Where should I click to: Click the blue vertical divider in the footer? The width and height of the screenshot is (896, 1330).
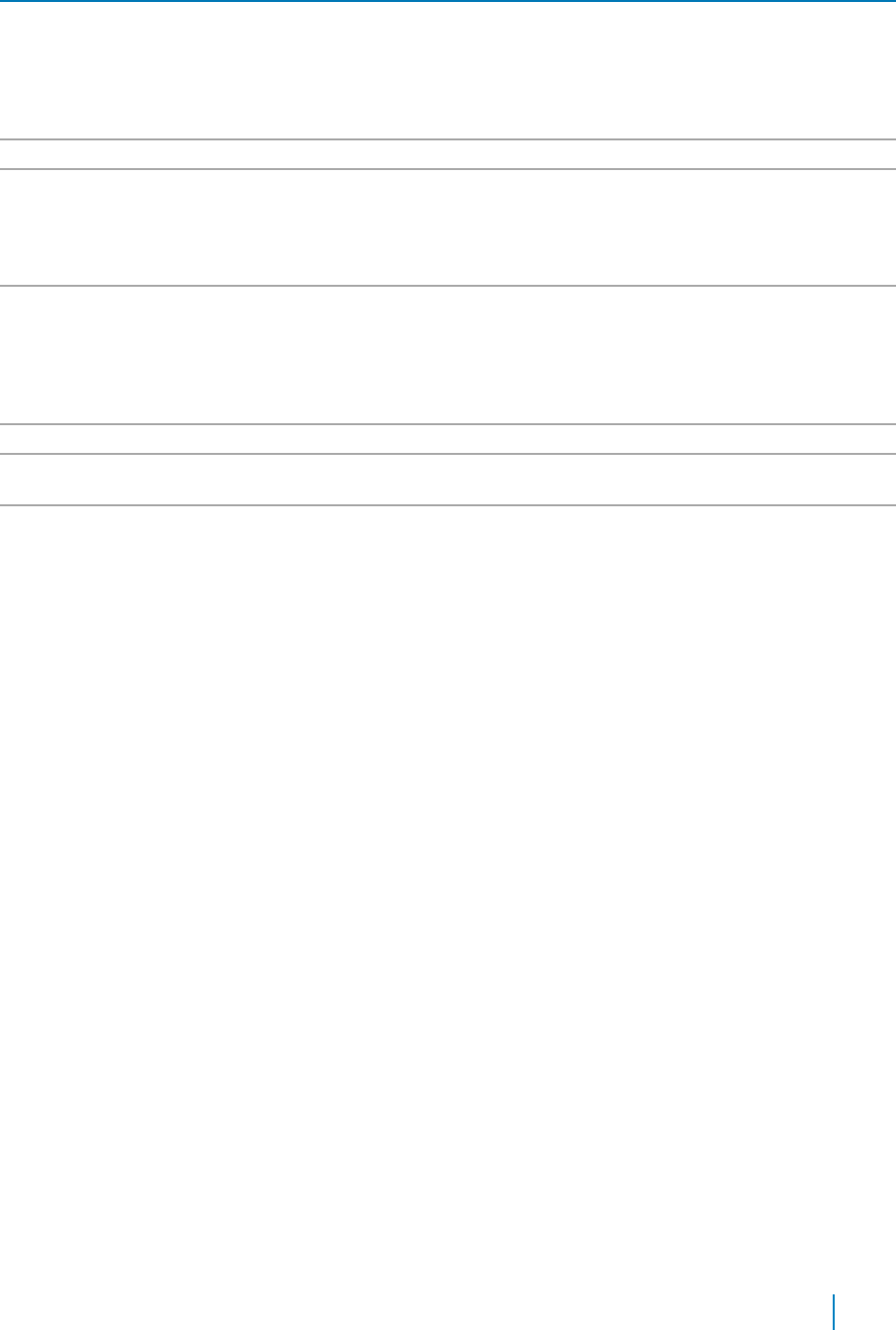pyautogui.click(x=834, y=1312)
